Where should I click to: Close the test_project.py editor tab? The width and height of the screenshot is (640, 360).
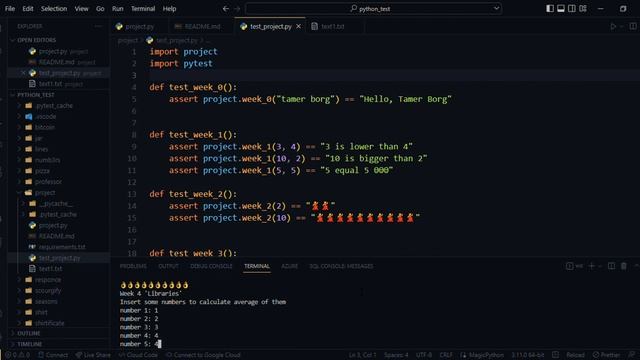(298, 26)
